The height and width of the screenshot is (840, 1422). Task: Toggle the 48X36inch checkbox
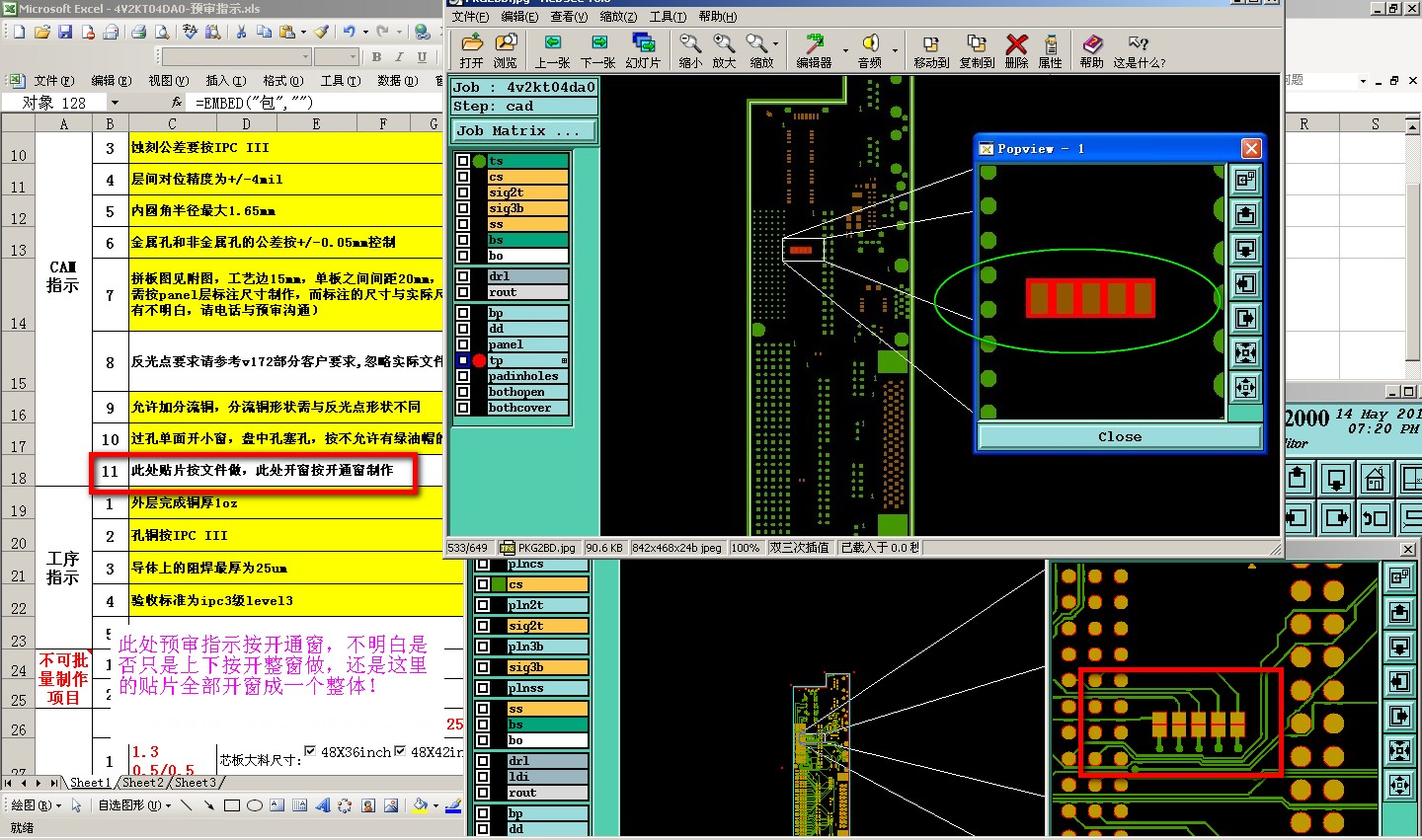(x=310, y=751)
